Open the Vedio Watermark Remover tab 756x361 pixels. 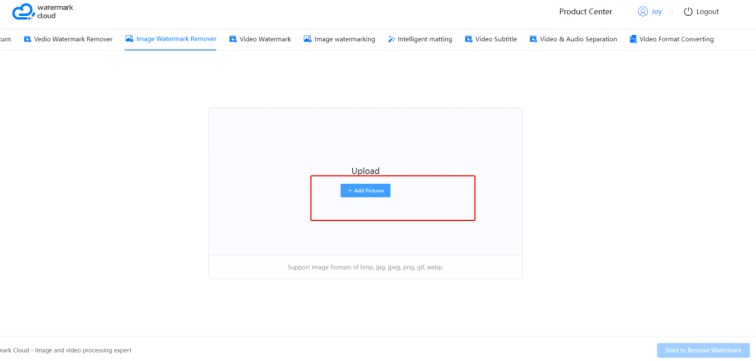coord(68,39)
